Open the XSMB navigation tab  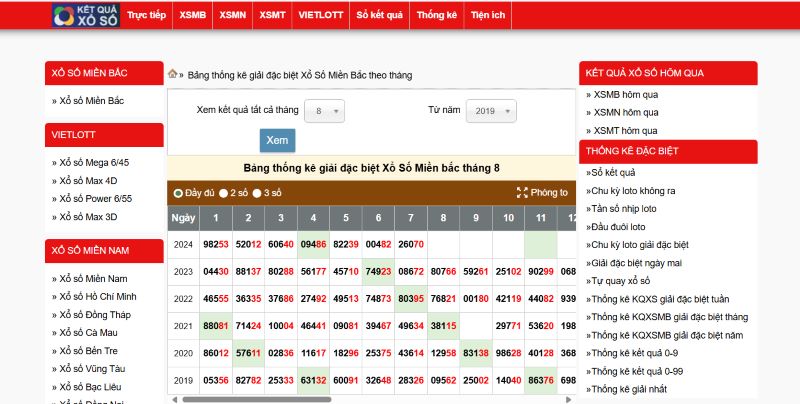[x=192, y=16]
